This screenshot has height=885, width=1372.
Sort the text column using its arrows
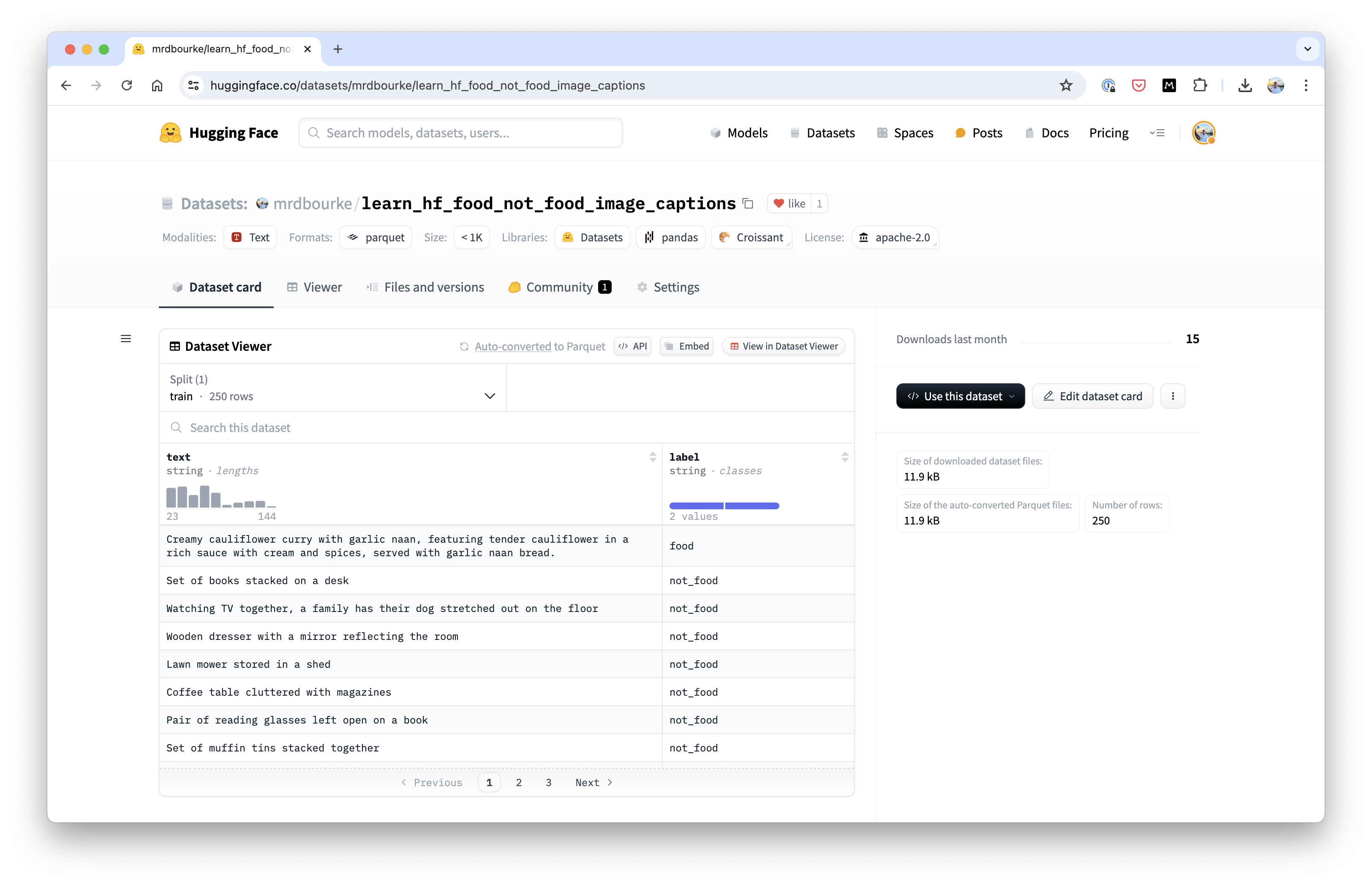click(652, 457)
